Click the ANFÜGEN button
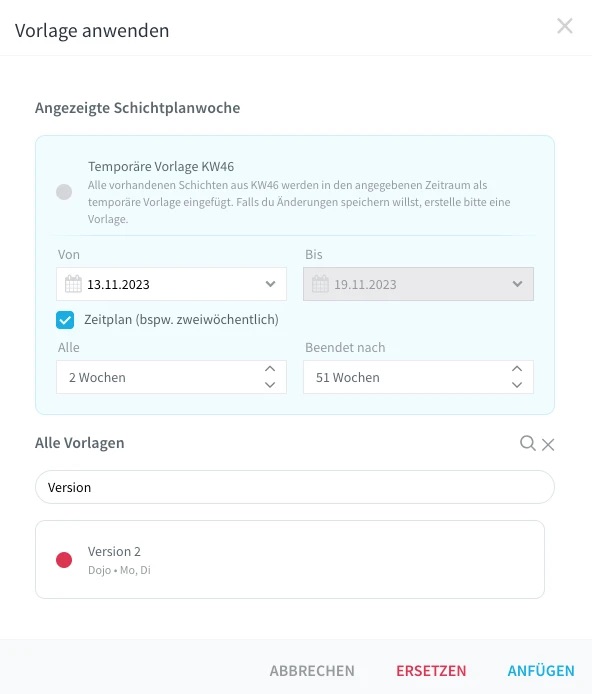The image size is (592, 694). 541,671
